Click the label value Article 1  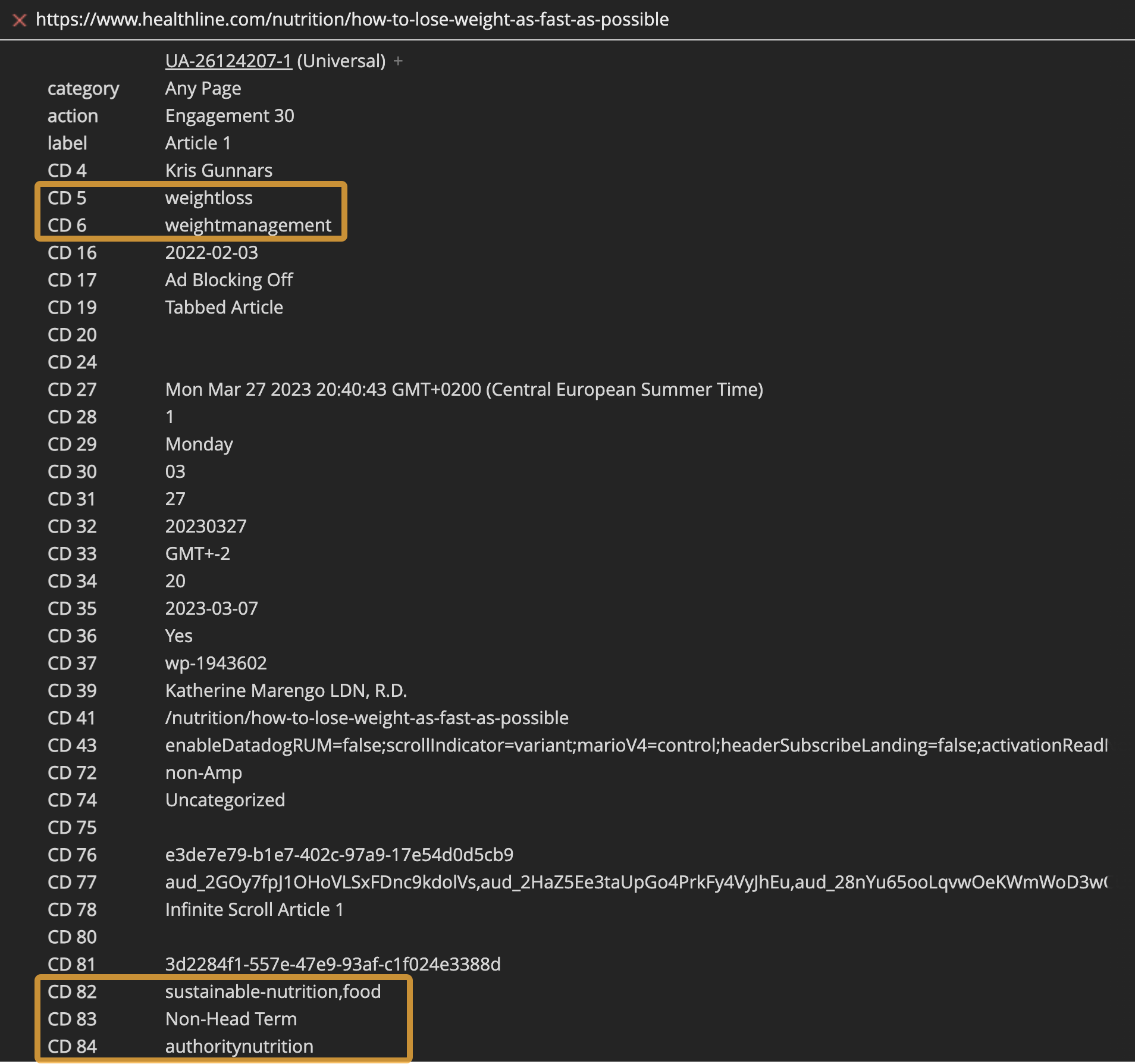pos(197,143)
